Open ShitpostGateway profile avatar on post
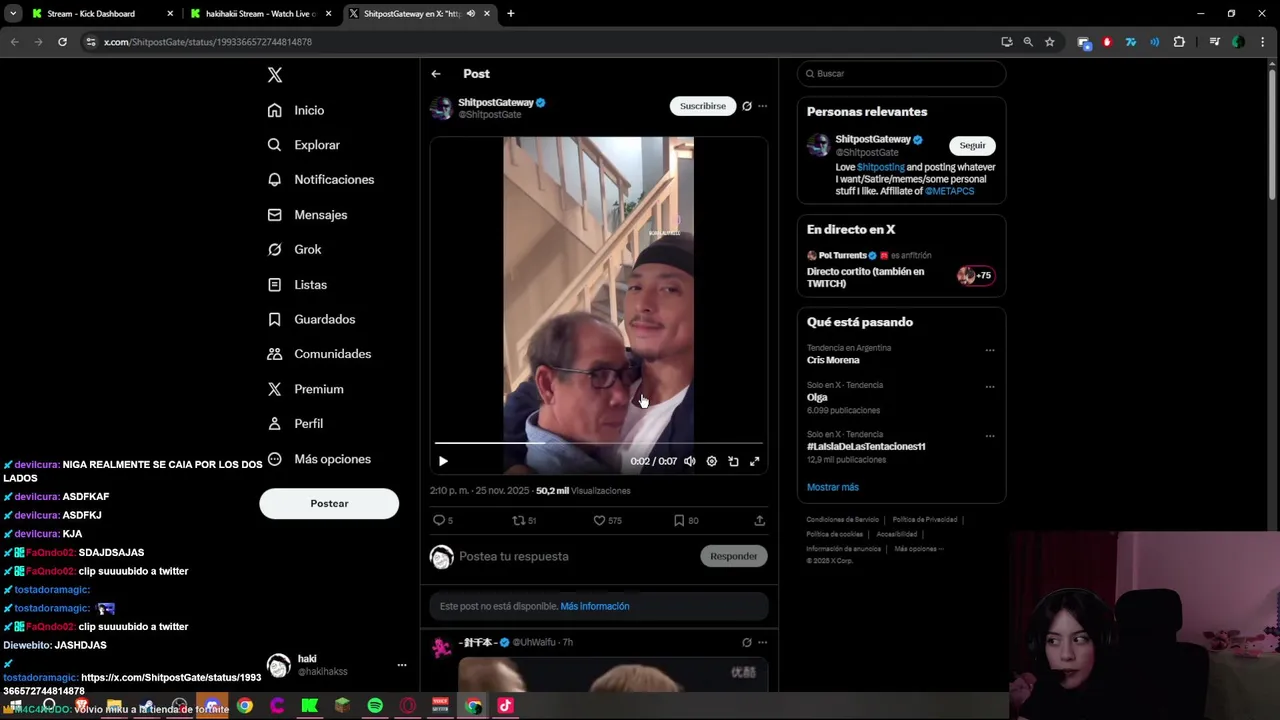1280x720 pixels. (441, 108)
